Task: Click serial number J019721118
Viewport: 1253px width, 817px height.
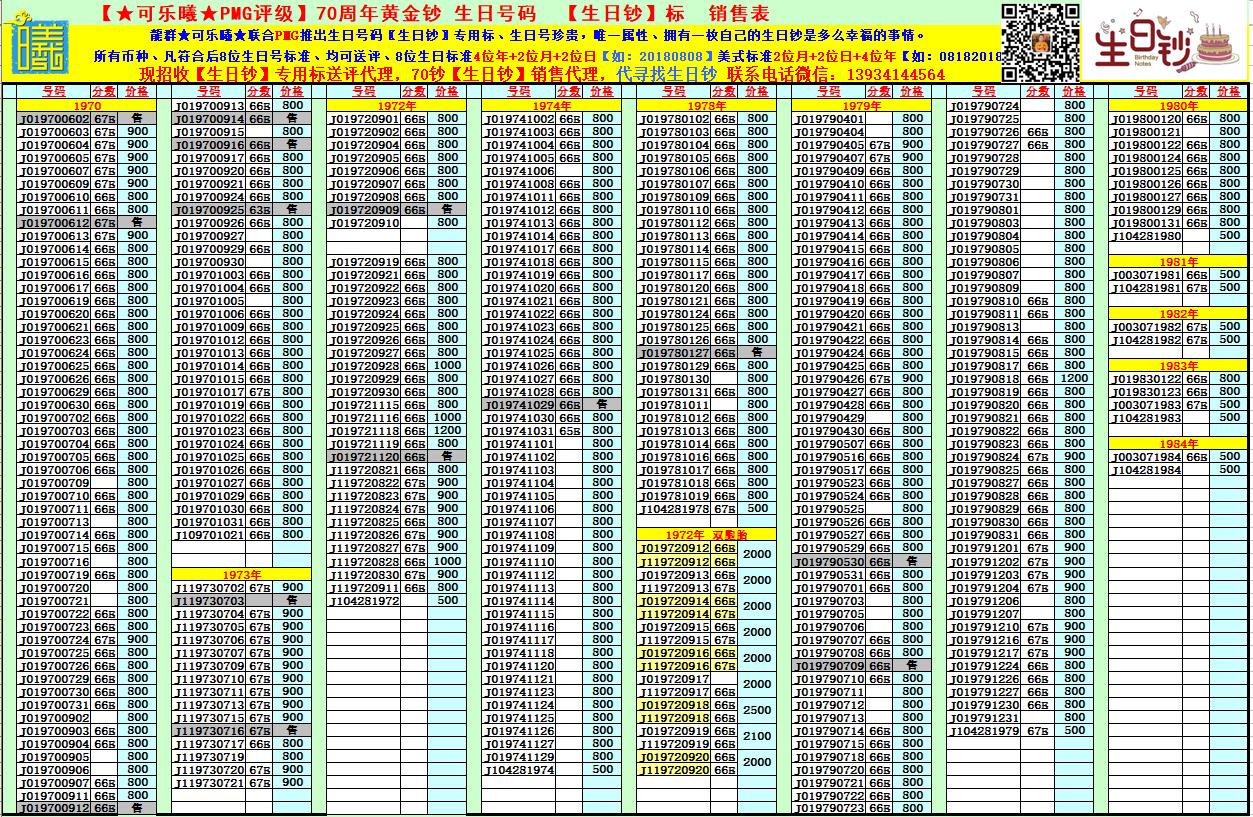Action: point(365,431)
